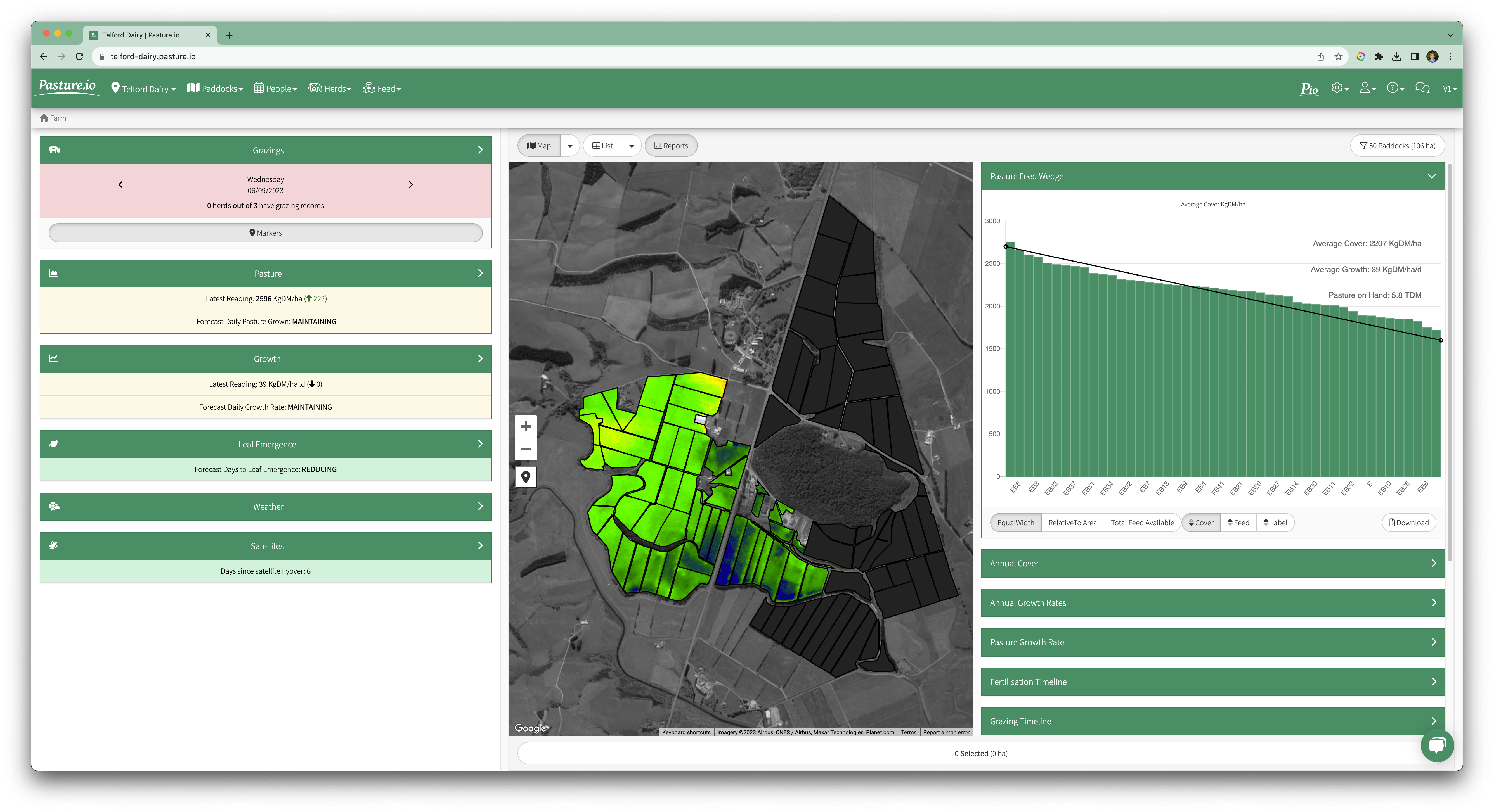1494x812 pixels.
Task: Select Total Feed Available mode
Action: (x=1142, y=522)
